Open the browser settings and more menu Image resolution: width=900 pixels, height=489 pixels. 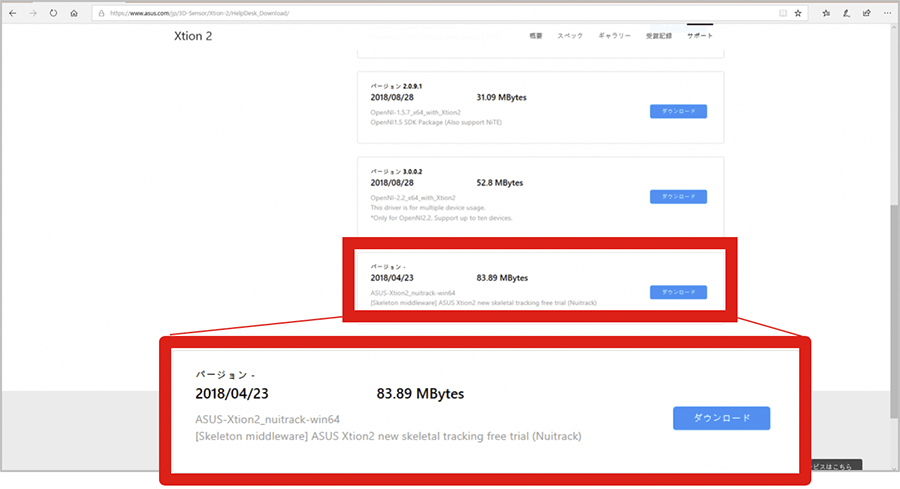[x=887, y=13]
